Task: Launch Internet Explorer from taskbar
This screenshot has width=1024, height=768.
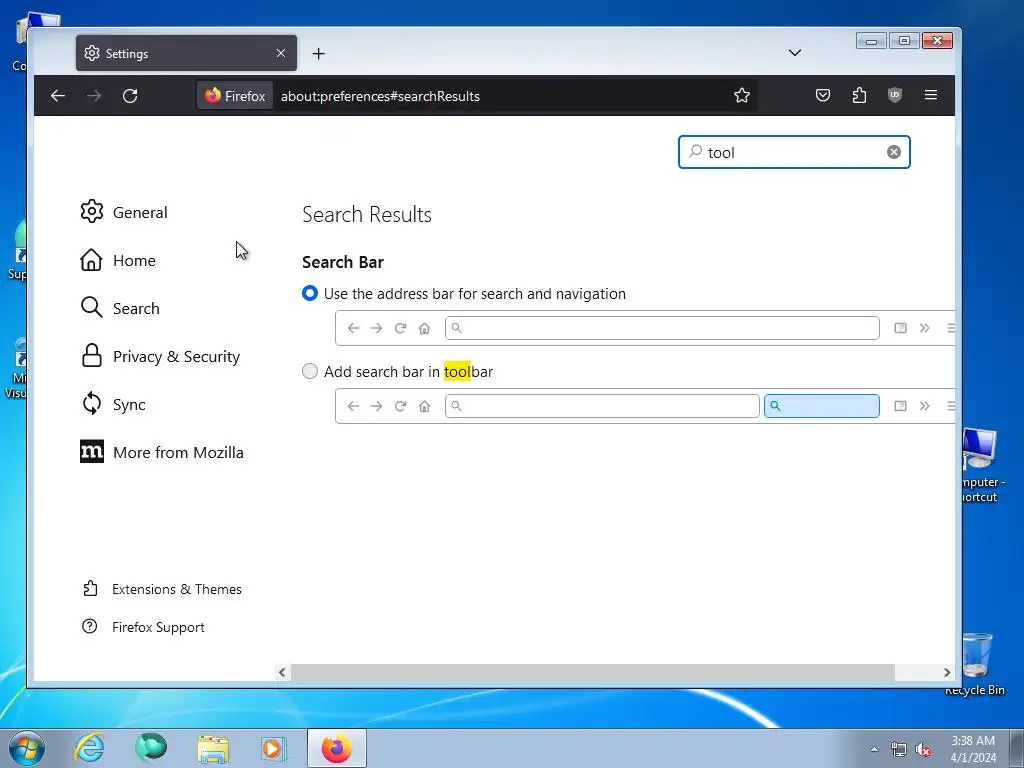Action: point(89,748)
